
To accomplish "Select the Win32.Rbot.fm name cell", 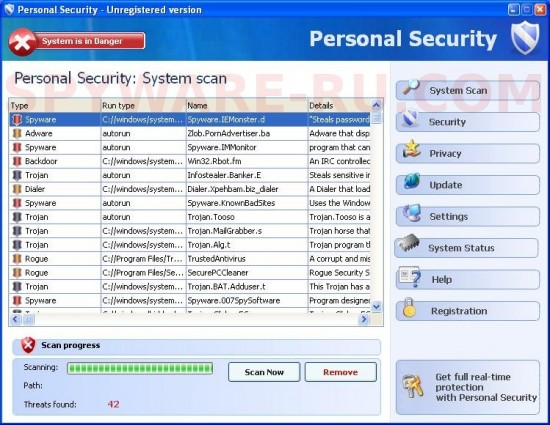I will 247,161.
